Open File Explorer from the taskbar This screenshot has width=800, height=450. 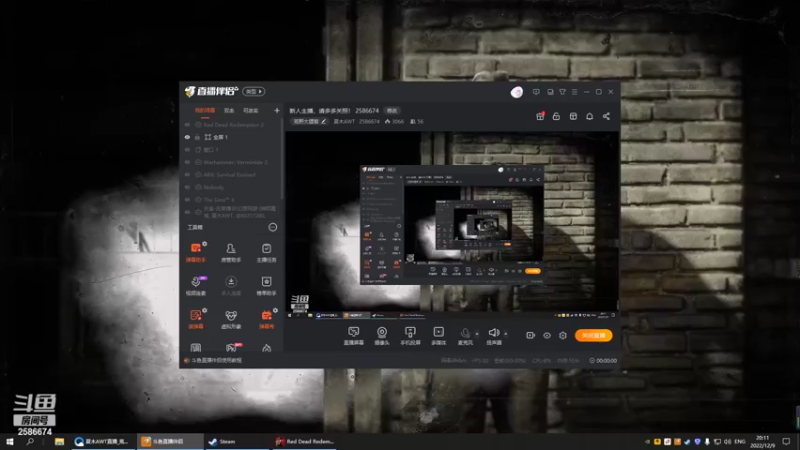[x=59, y=441]
